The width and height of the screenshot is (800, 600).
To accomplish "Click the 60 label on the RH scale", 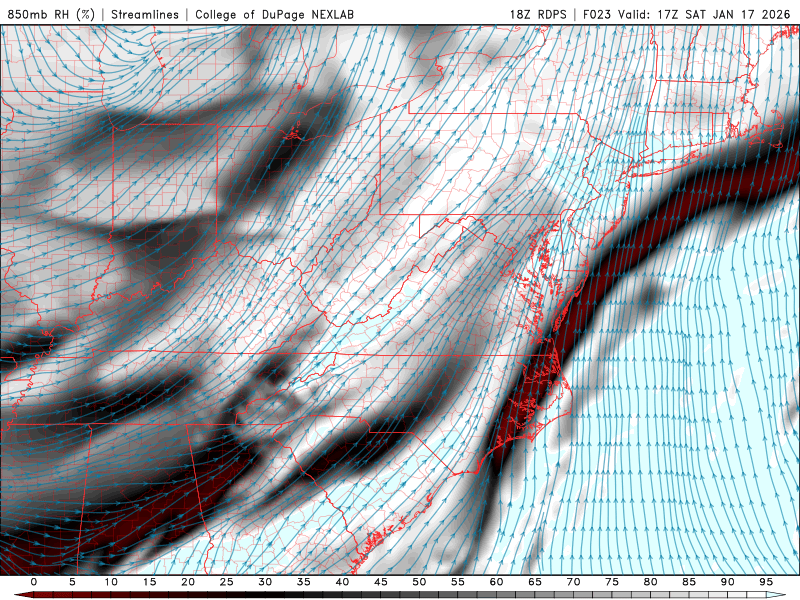I will (x=496, y=582).
